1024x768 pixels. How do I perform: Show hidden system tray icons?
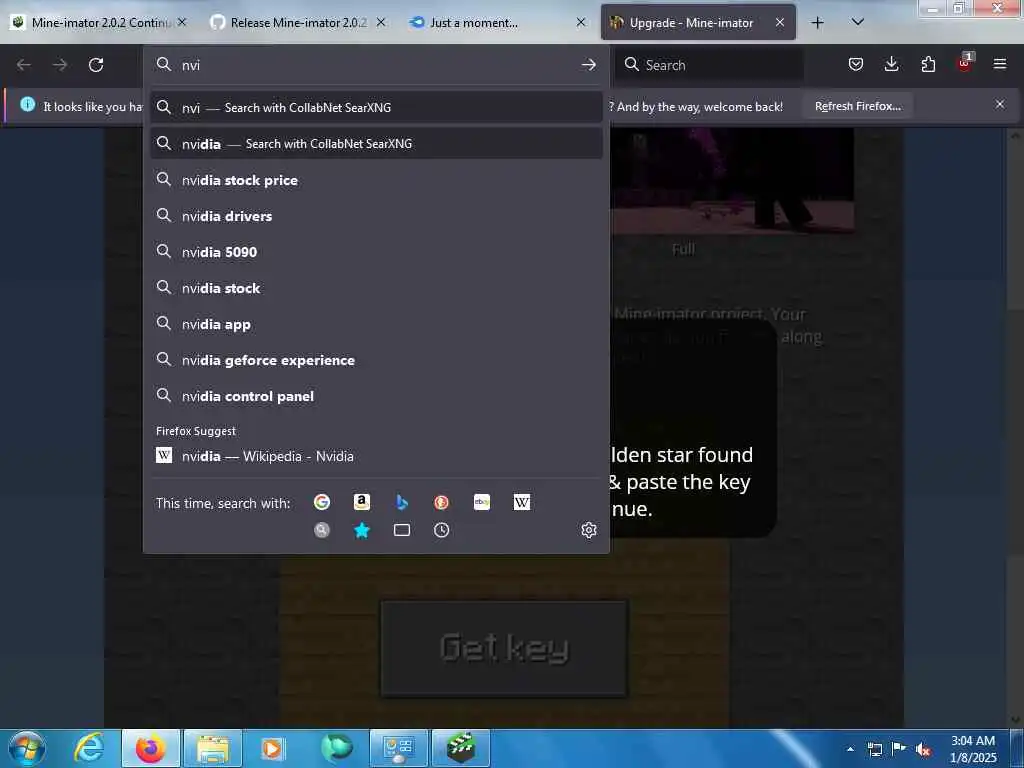850,749
